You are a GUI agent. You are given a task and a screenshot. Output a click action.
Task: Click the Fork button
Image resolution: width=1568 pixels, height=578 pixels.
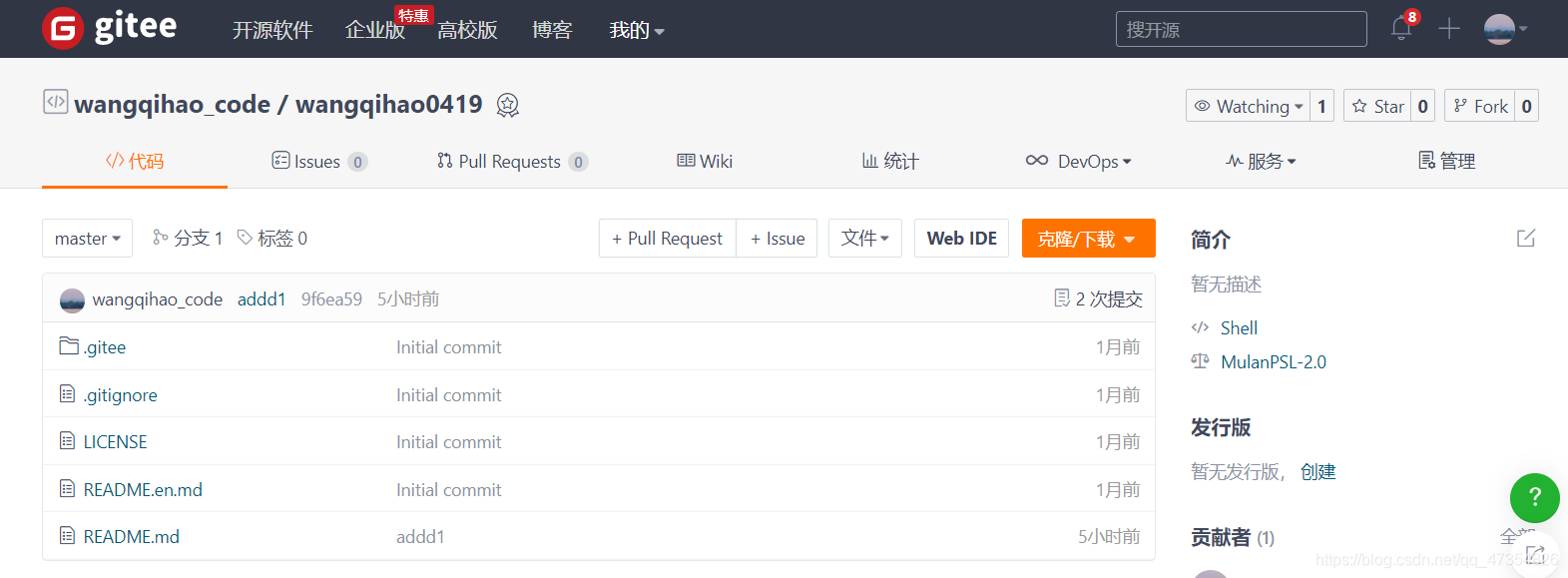coord(1480,106)
